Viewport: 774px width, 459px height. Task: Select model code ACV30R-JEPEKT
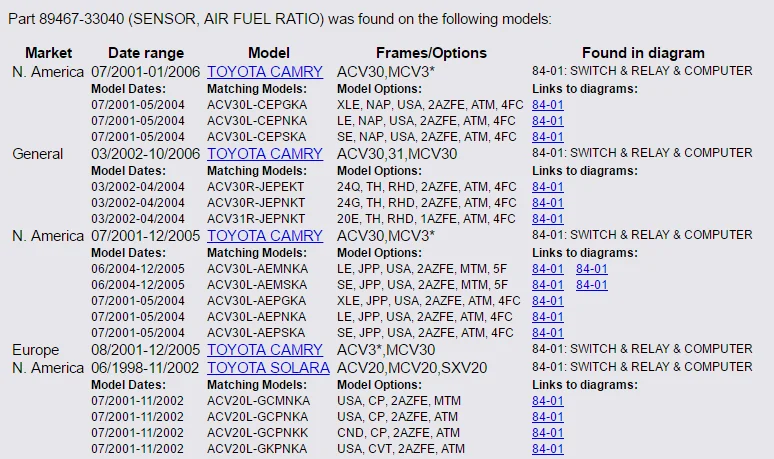pyautogui.click(x=255, y=187)
